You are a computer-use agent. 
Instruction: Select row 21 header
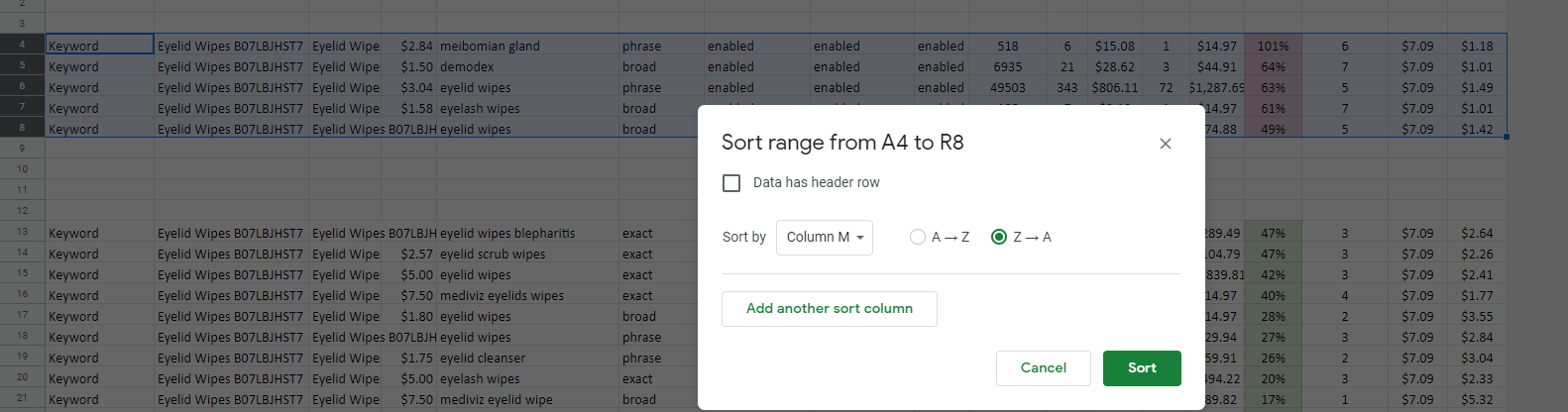[22, 398]
